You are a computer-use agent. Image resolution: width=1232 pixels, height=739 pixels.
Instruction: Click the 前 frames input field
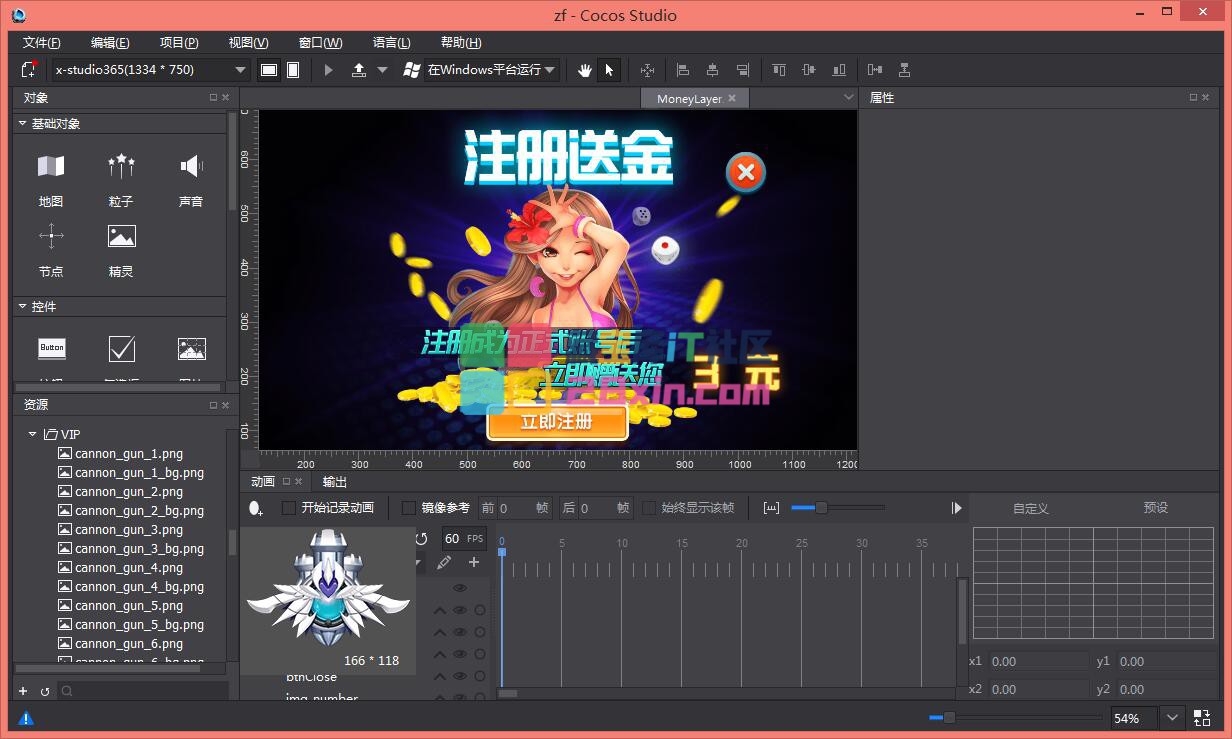click(x=524, y=508)
